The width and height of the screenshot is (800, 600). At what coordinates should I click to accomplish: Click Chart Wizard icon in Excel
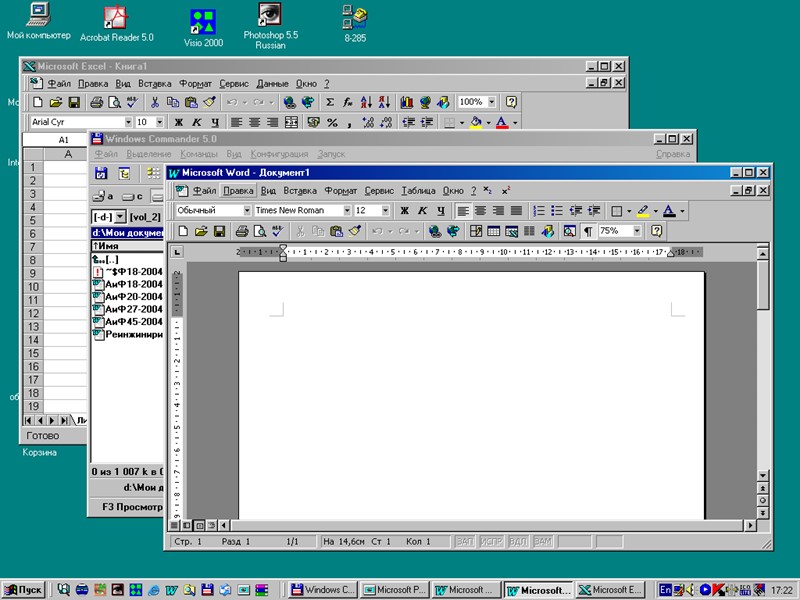(x=407, y=103)
